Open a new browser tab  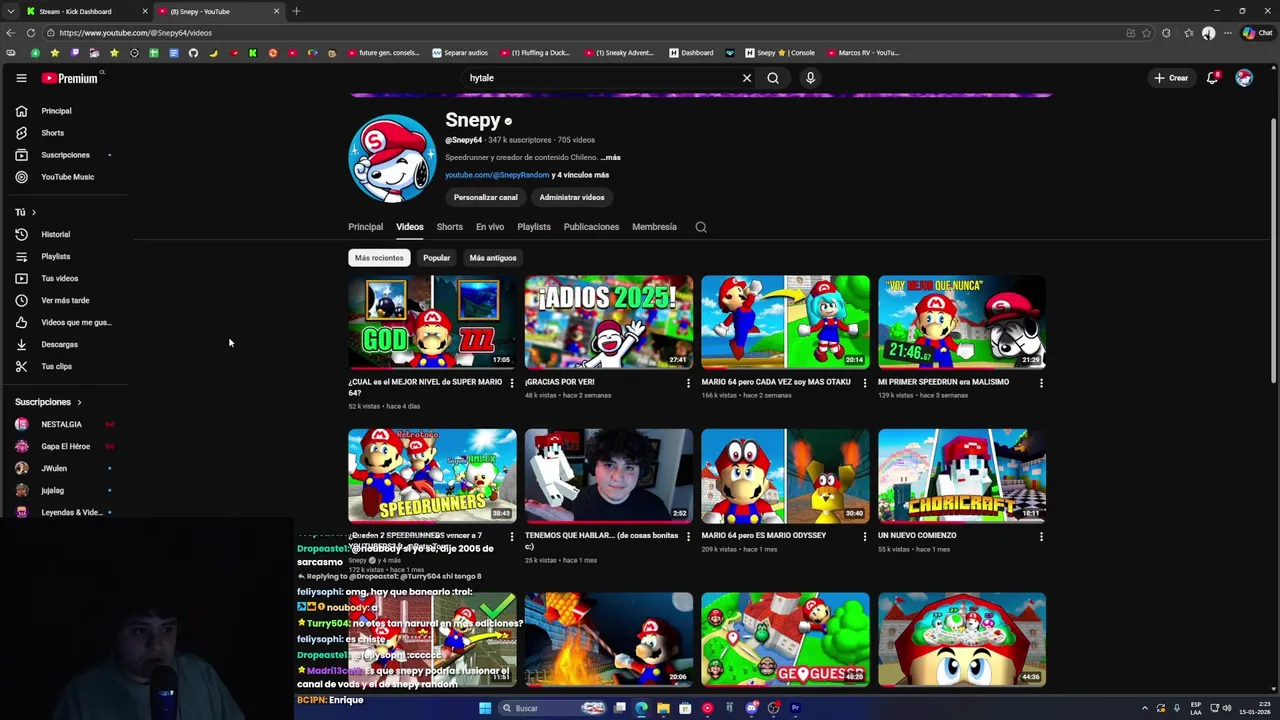pyautogui.click(x=296, y=11)
